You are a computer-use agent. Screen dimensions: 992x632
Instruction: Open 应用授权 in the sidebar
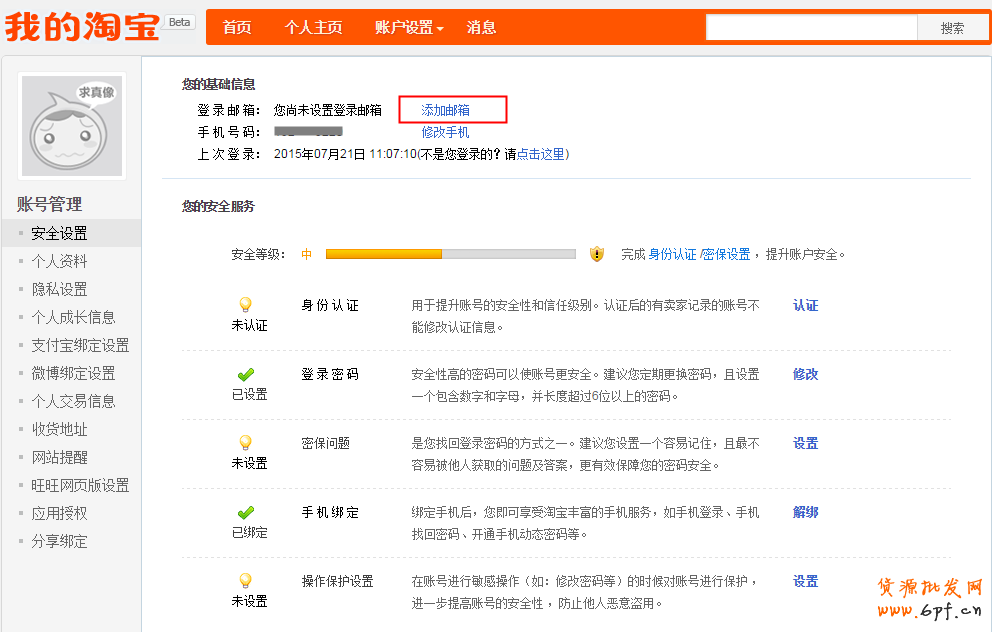59,513
